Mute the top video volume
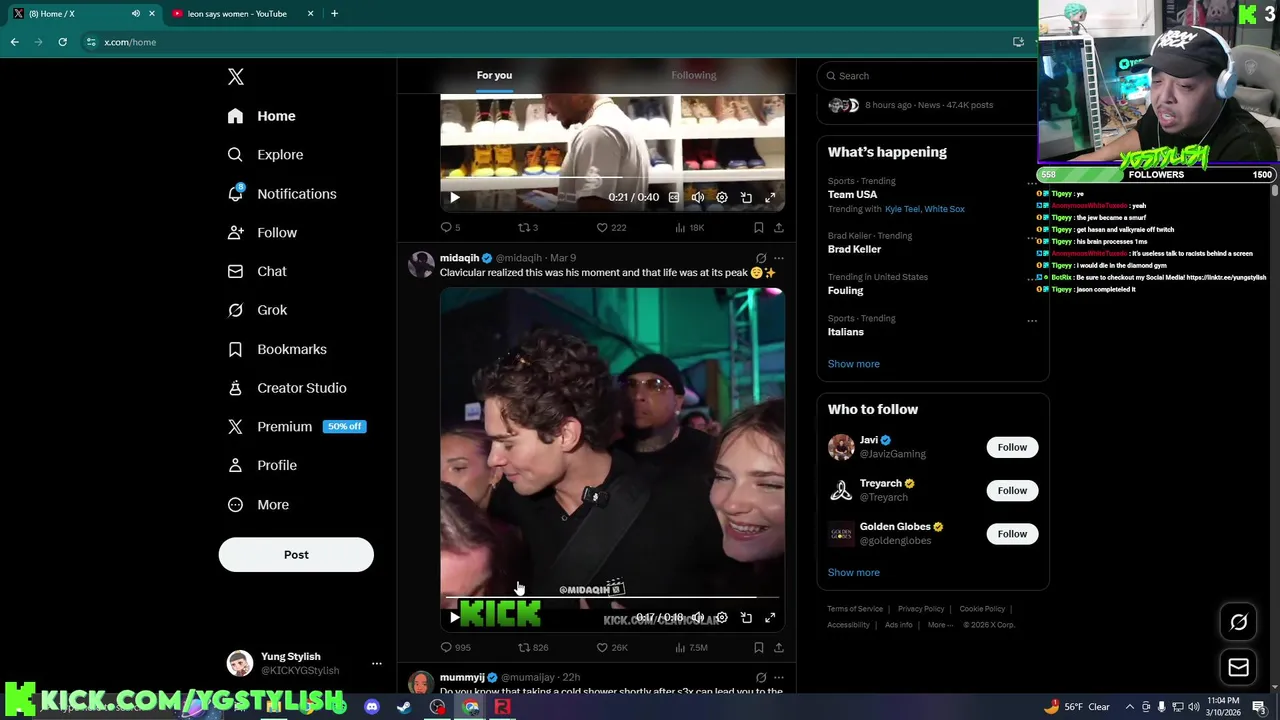Viewport: 1280px width, 720px height. (x=698, y=198)
